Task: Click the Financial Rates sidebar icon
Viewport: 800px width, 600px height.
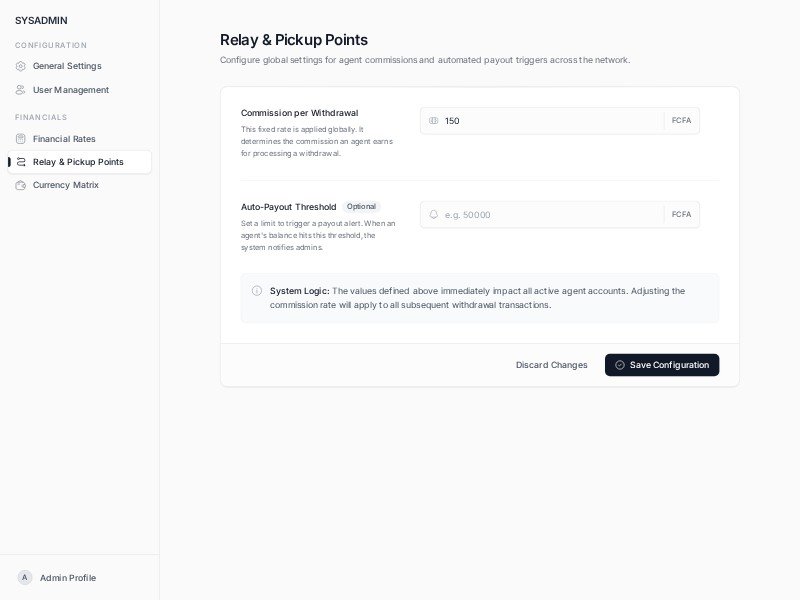Action: point(21,139)
